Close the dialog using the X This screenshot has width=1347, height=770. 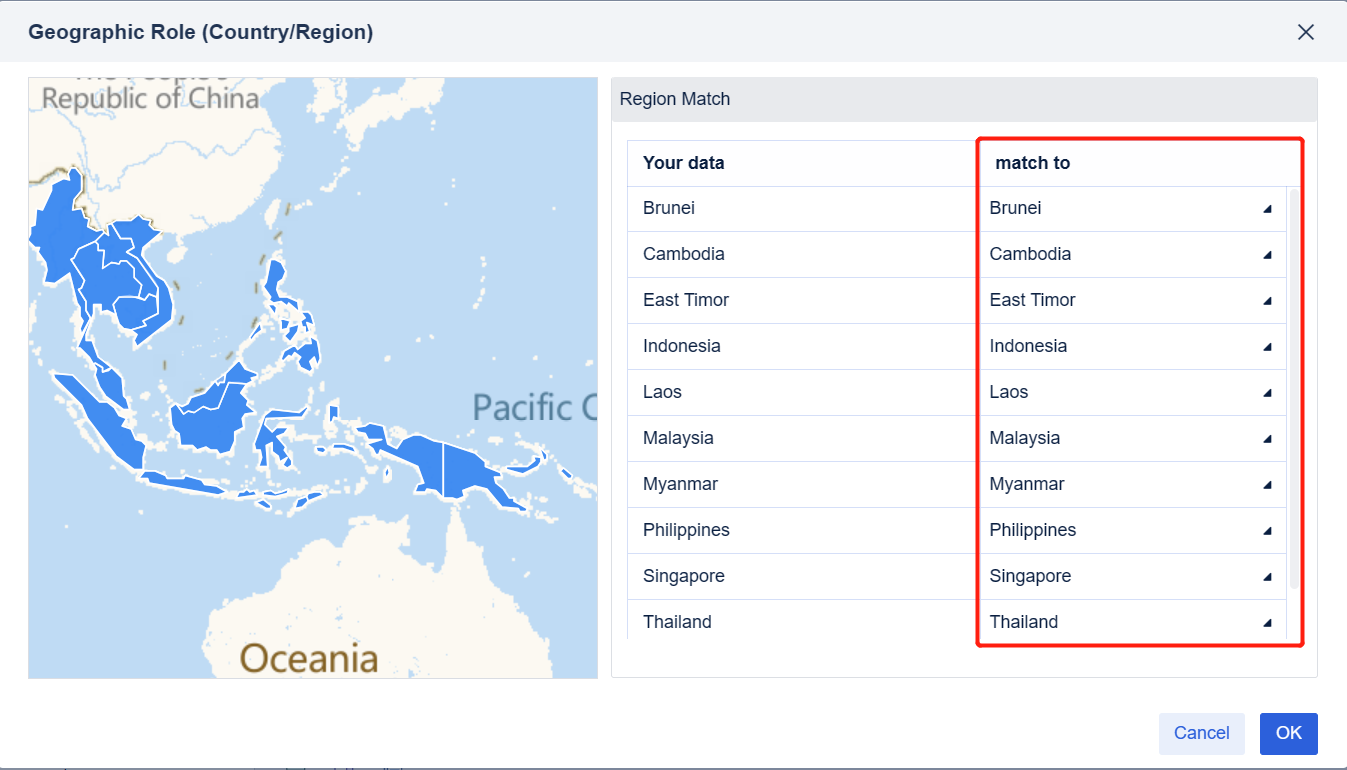(1306, 32)
